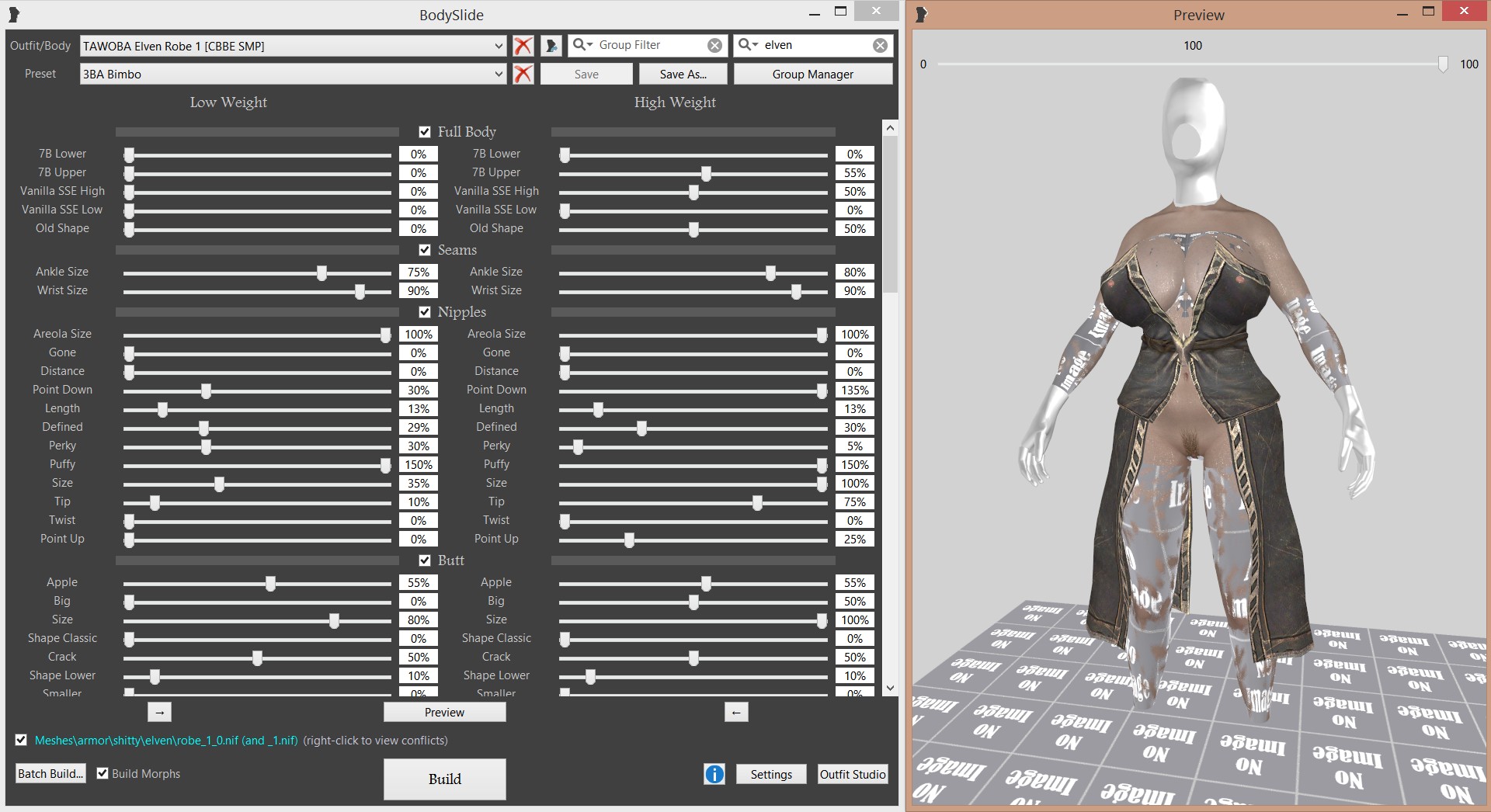
Task: Click the Preview weight slider handle
Action: tap(1443, 64)
